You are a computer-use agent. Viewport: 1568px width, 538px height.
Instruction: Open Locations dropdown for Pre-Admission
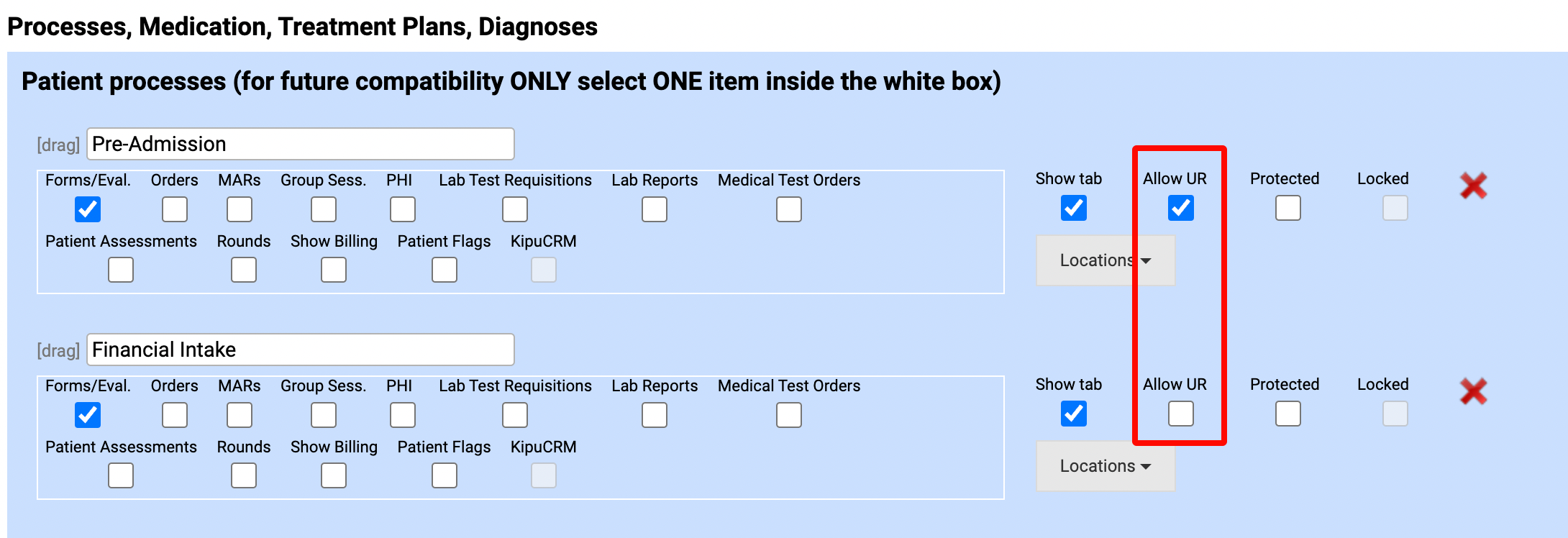(1105, 260)
